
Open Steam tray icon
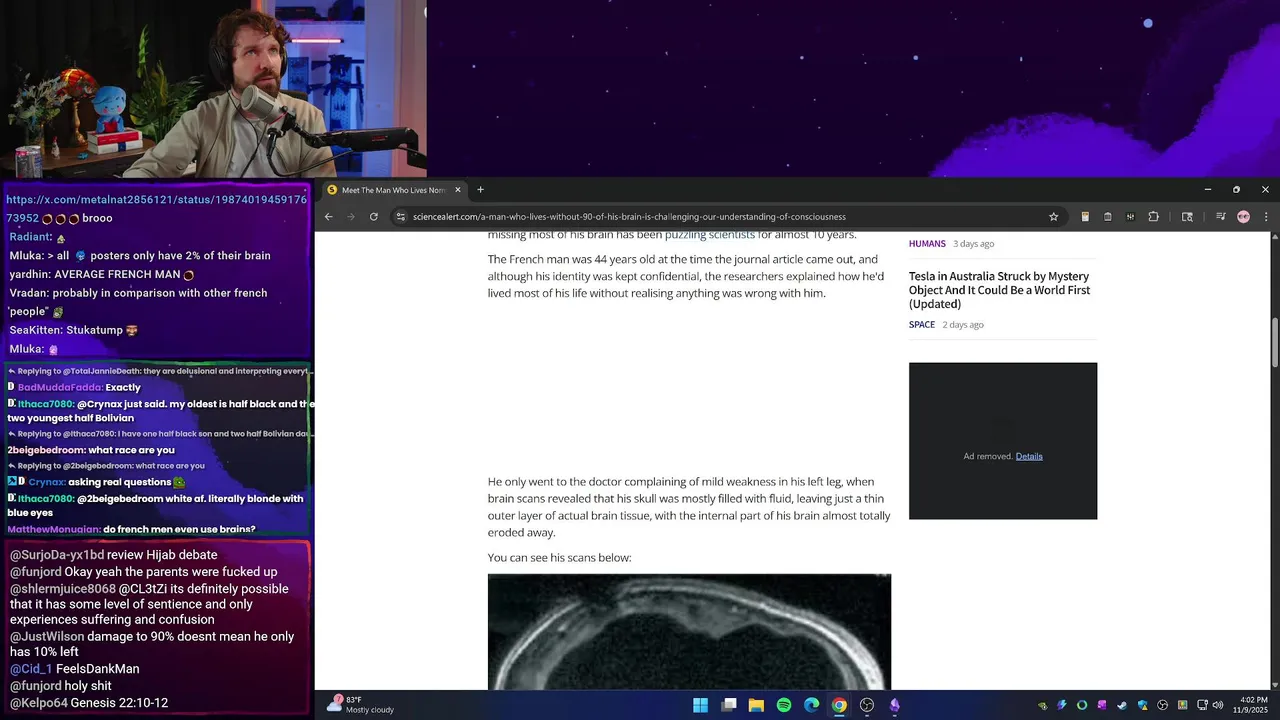[x=1122, y=705]
